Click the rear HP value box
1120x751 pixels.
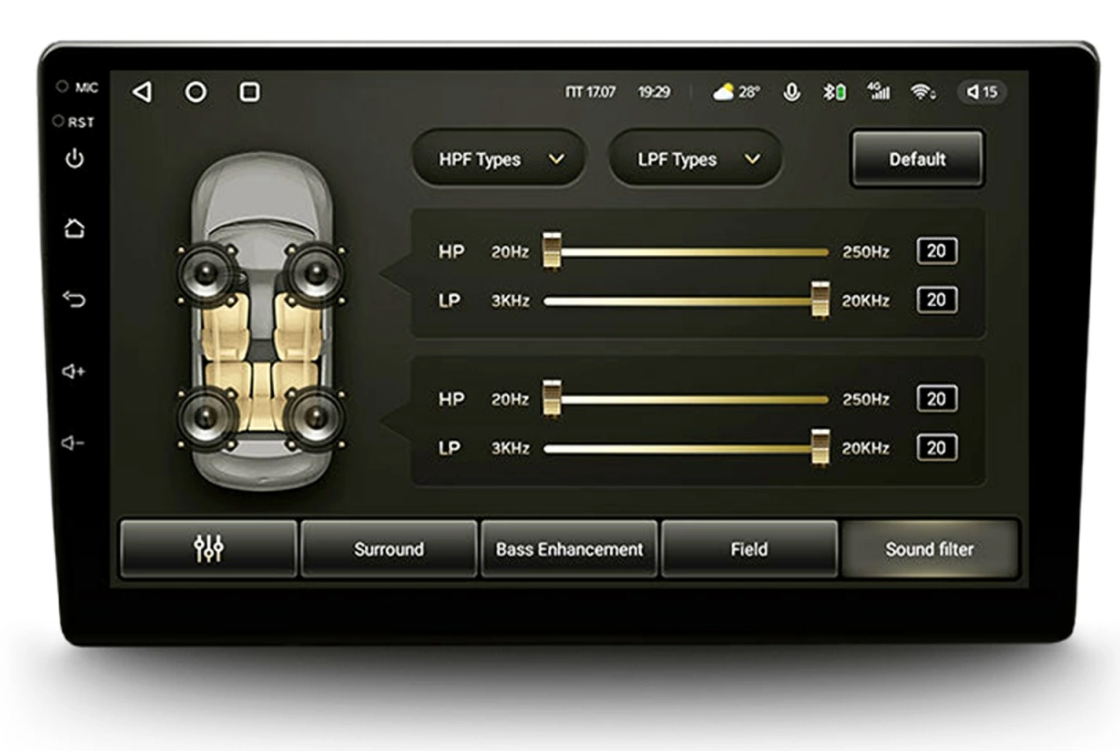936,399
